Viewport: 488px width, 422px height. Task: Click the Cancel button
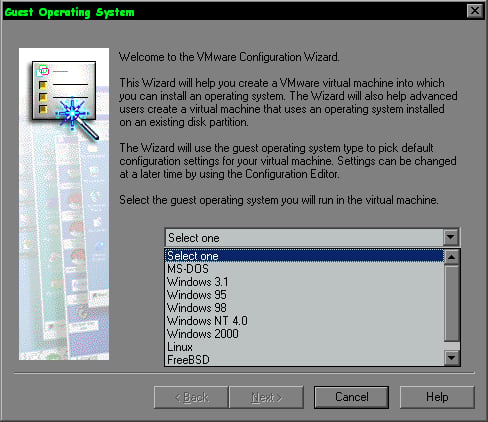(x=351, y=397)
